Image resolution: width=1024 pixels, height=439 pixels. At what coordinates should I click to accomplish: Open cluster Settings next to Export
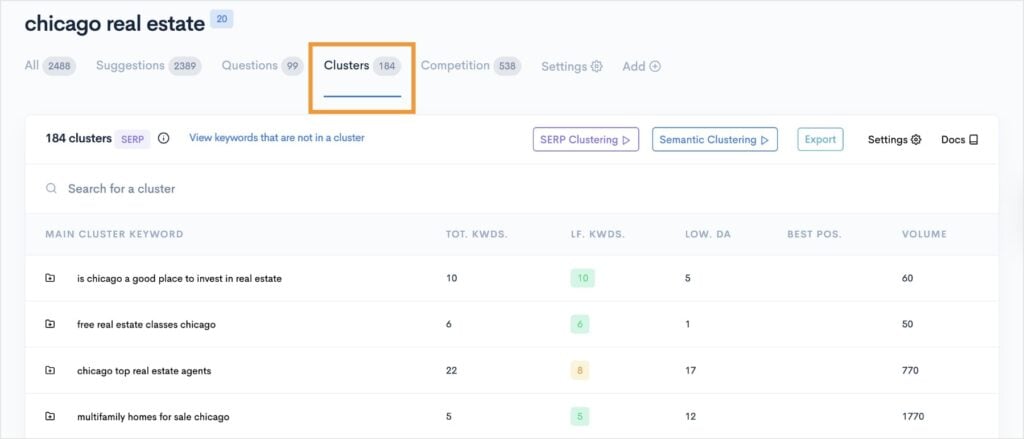coord(894,139)
